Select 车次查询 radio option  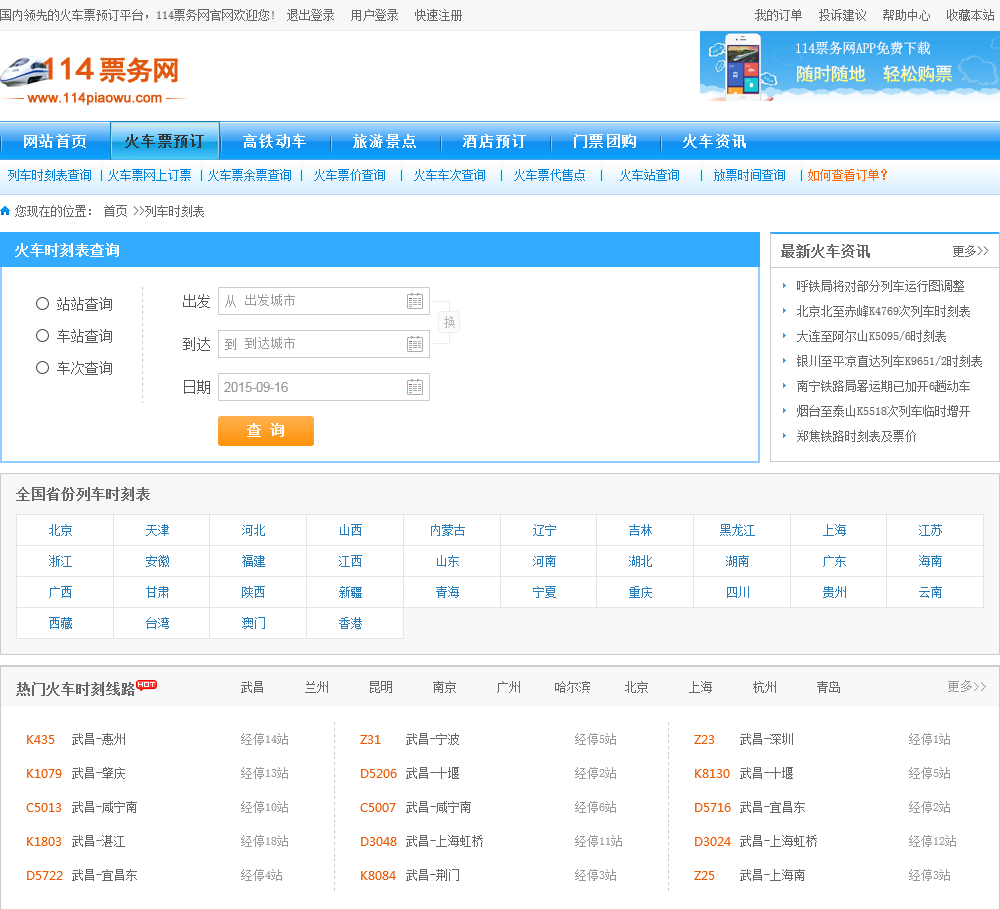[42, 367]
